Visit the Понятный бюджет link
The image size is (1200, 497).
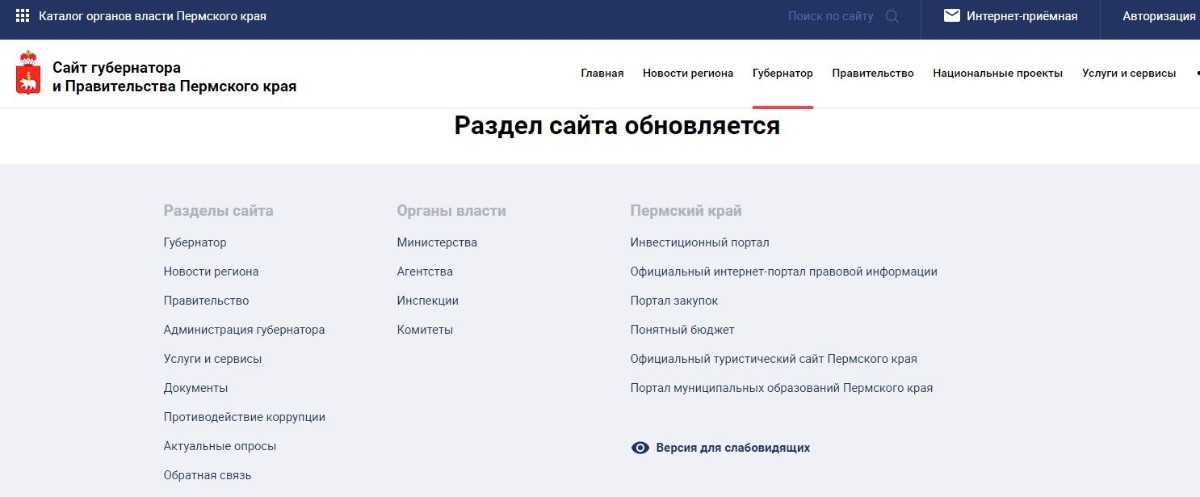coord(682,330)
